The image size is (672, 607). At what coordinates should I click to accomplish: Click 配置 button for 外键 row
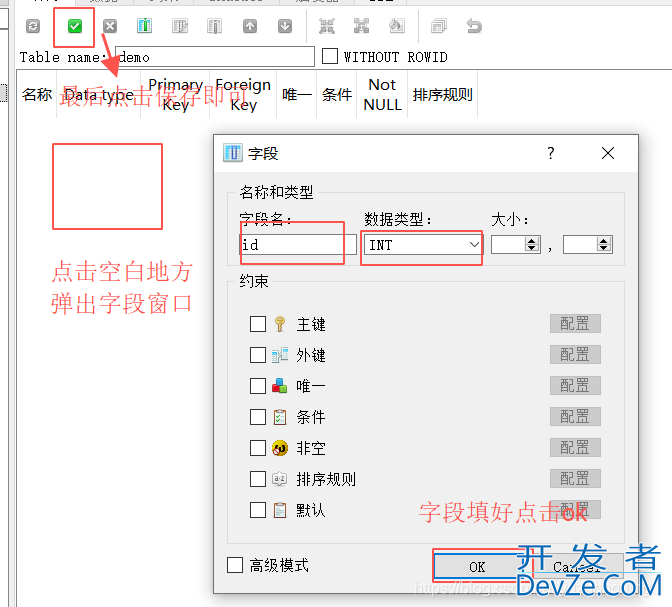tap(575, 355)
